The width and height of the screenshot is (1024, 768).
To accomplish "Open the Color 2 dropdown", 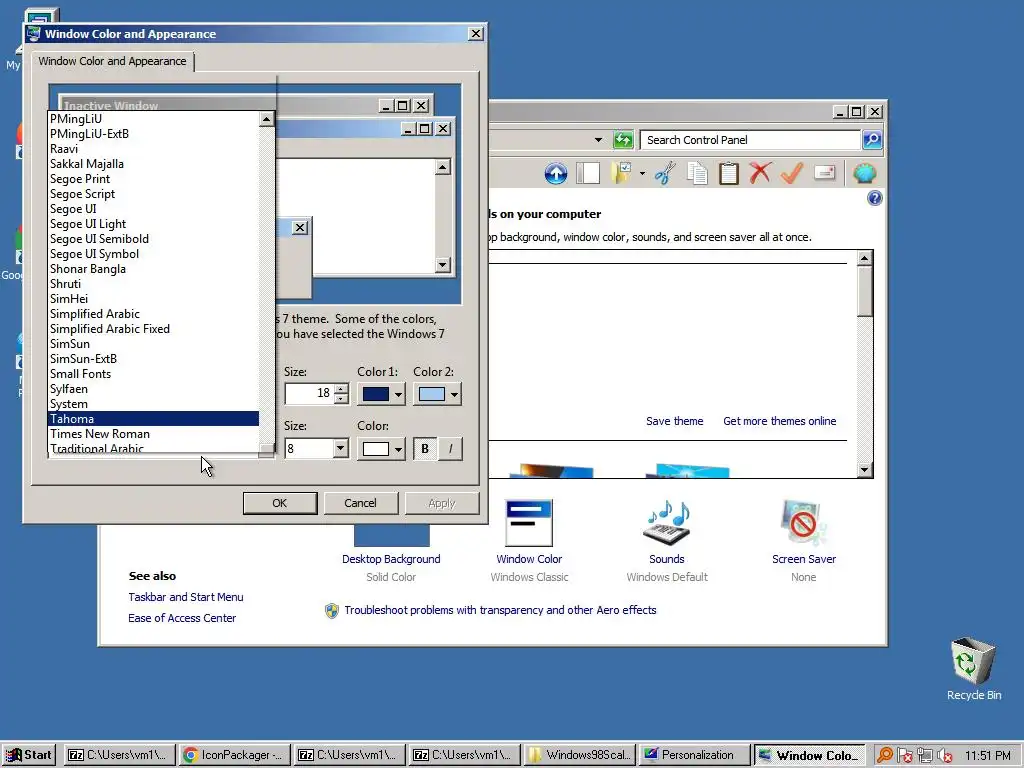I will [x=454, y=394].
